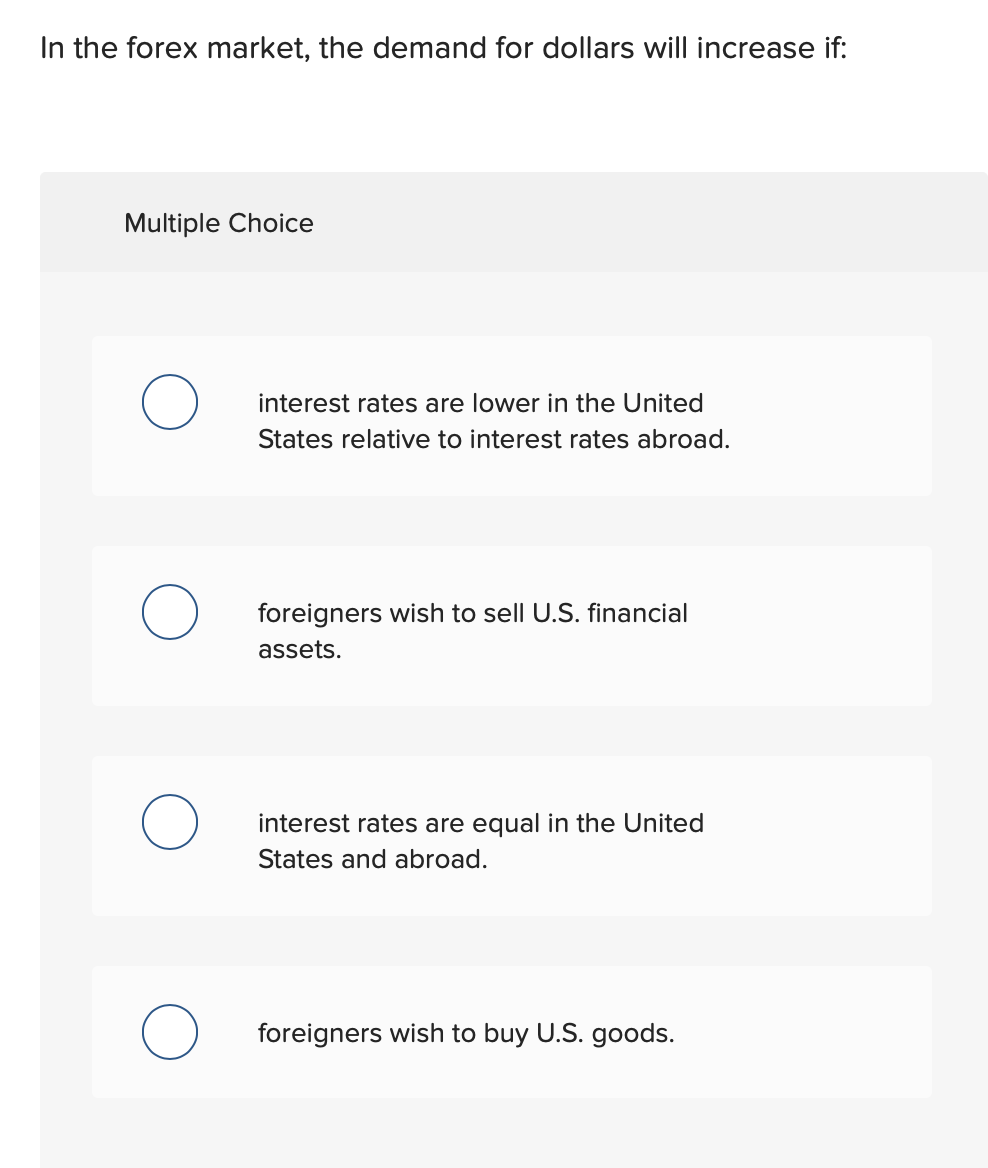The width and height of the screenshot is (988, 1168).
Task: Click the text 'States and abroad.'
Action: coord(372,859)
